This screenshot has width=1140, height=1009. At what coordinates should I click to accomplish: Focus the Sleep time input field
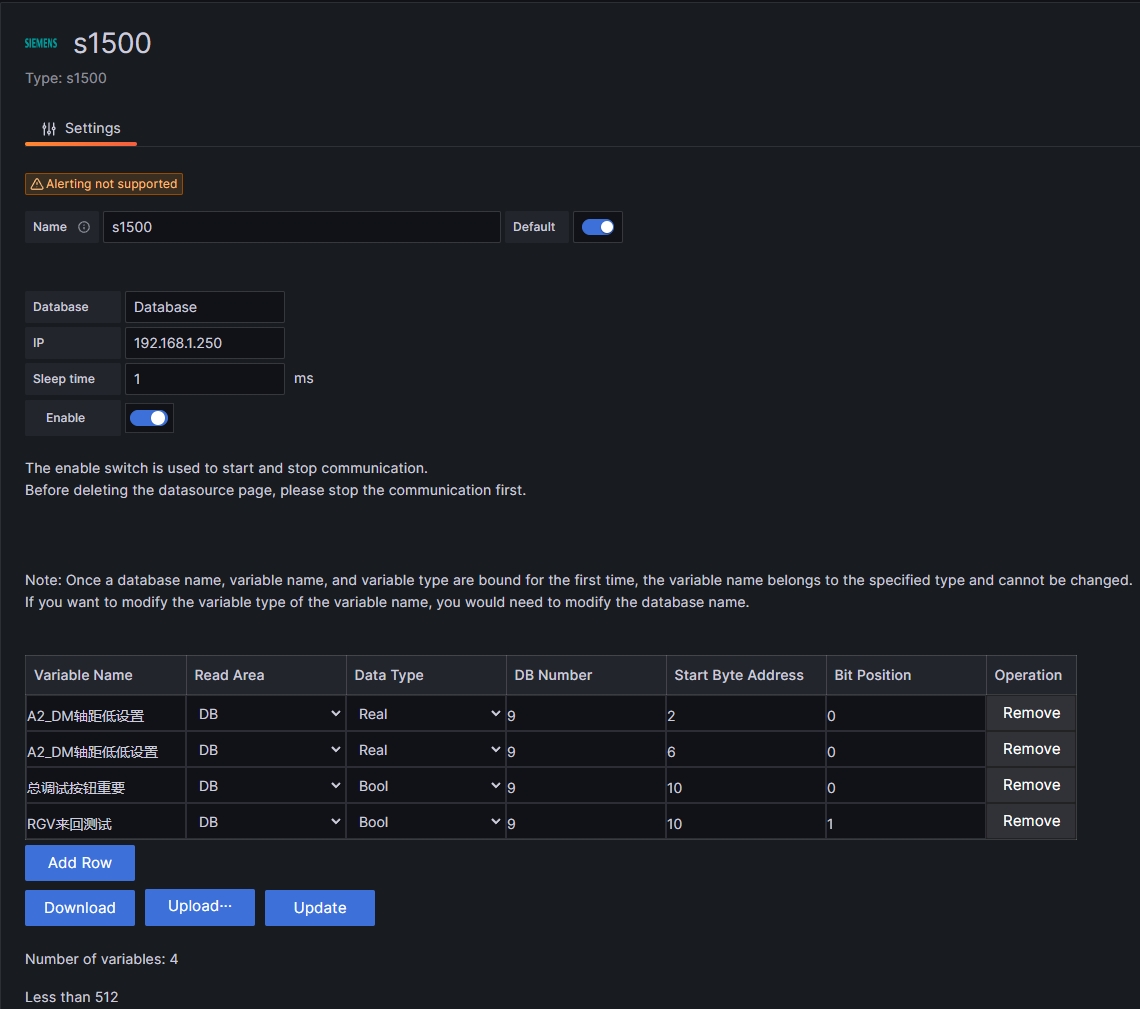coord(205,379)
